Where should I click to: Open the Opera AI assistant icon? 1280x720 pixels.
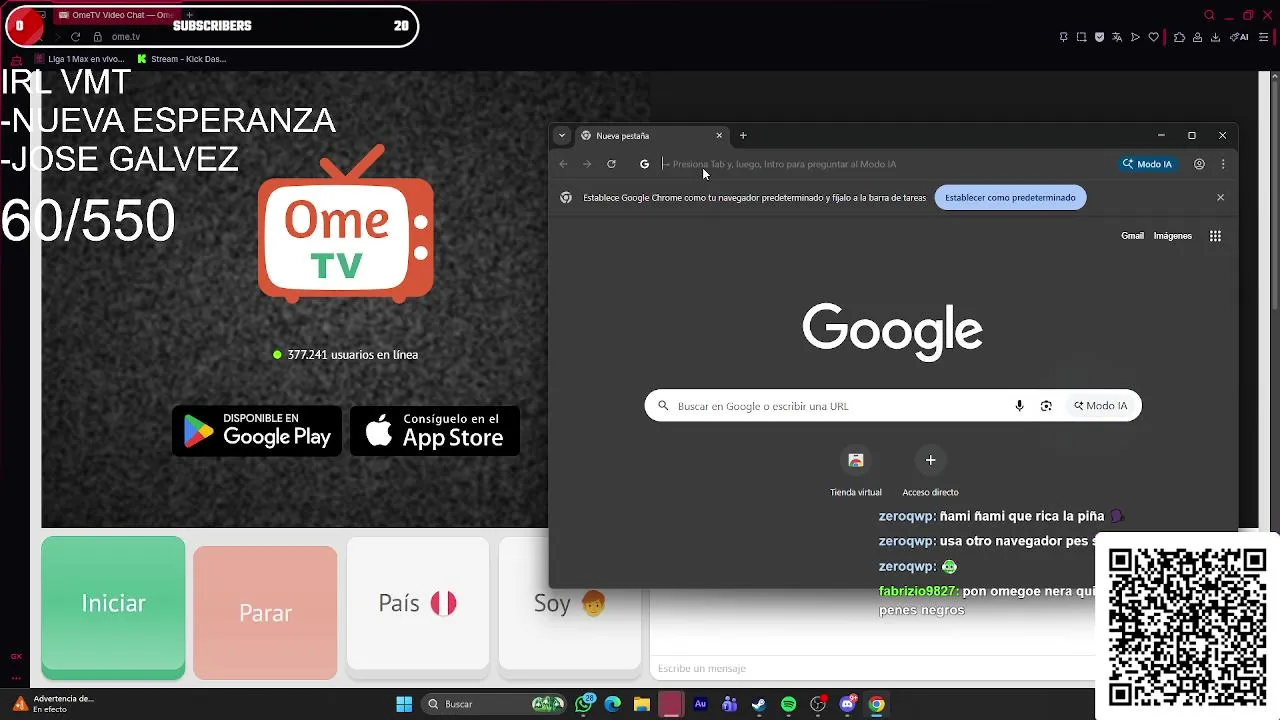[1239, 37]
